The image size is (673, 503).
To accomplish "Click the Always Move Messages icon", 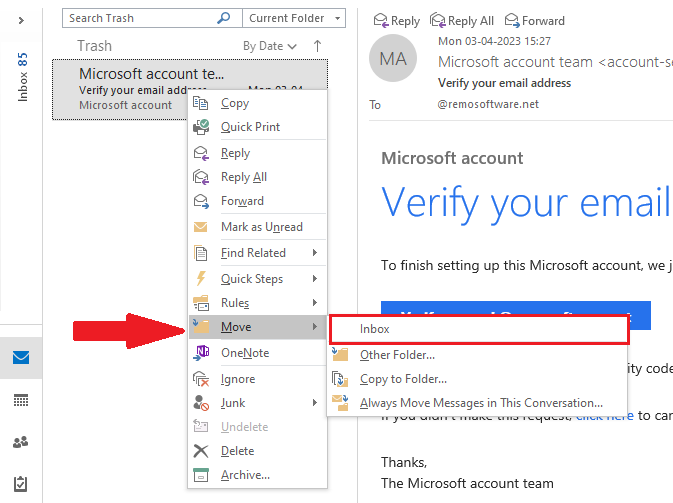I will point(340,403).
